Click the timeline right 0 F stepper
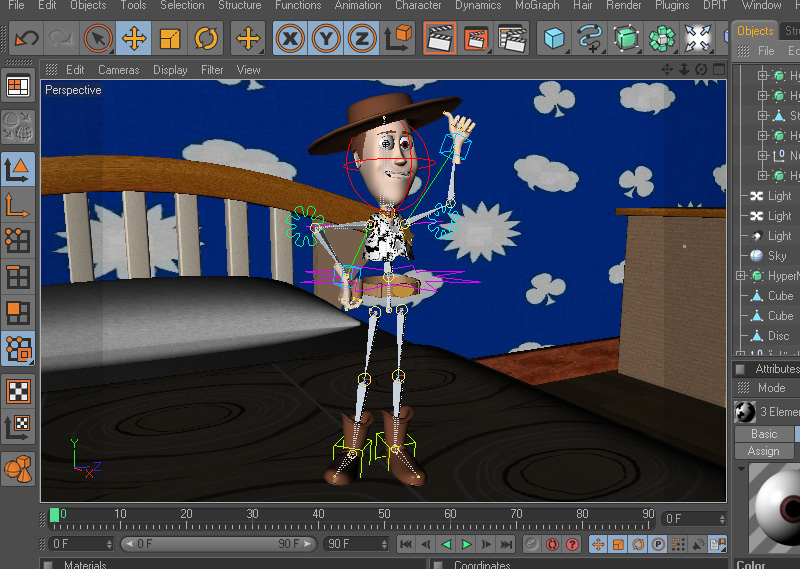 click(x=722, y=519)
